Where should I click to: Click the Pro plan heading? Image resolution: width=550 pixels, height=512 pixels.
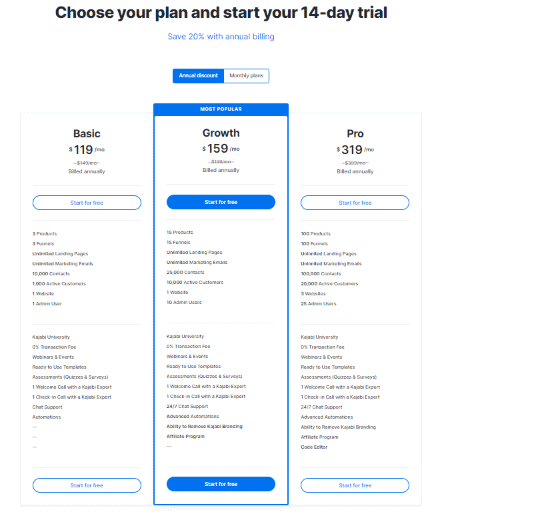(355, 134)
